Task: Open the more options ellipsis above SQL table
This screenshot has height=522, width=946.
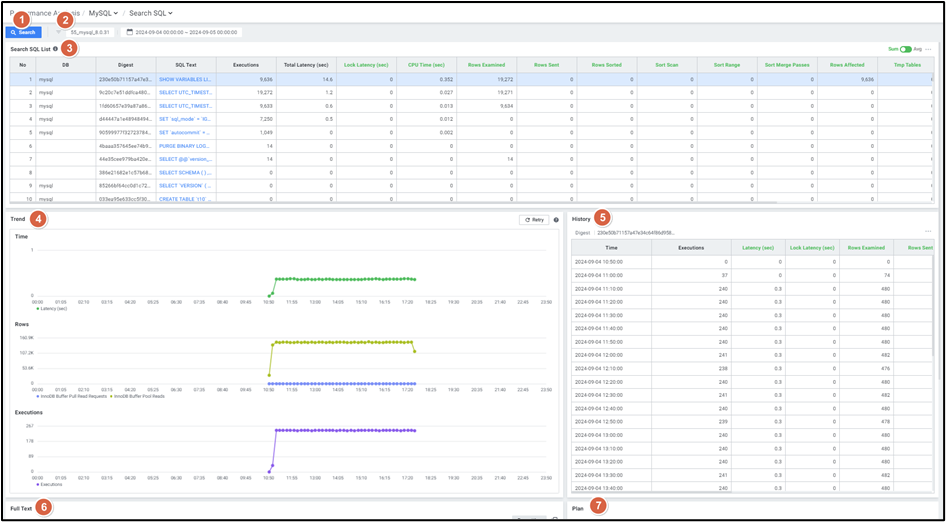Action: [928, 48]
